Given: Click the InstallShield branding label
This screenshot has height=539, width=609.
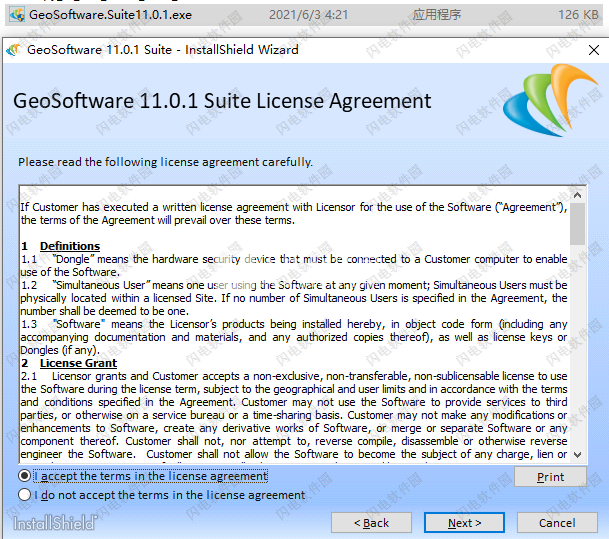Looking at the screenshot, I should pos(55,523).
